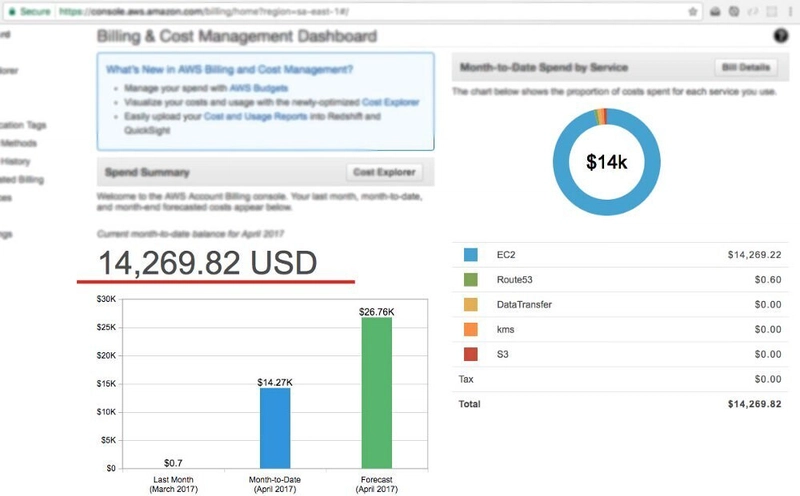Click the blue Month-to-Date bar
This screenshot has width=800, height=496.
tap(275, 428)
